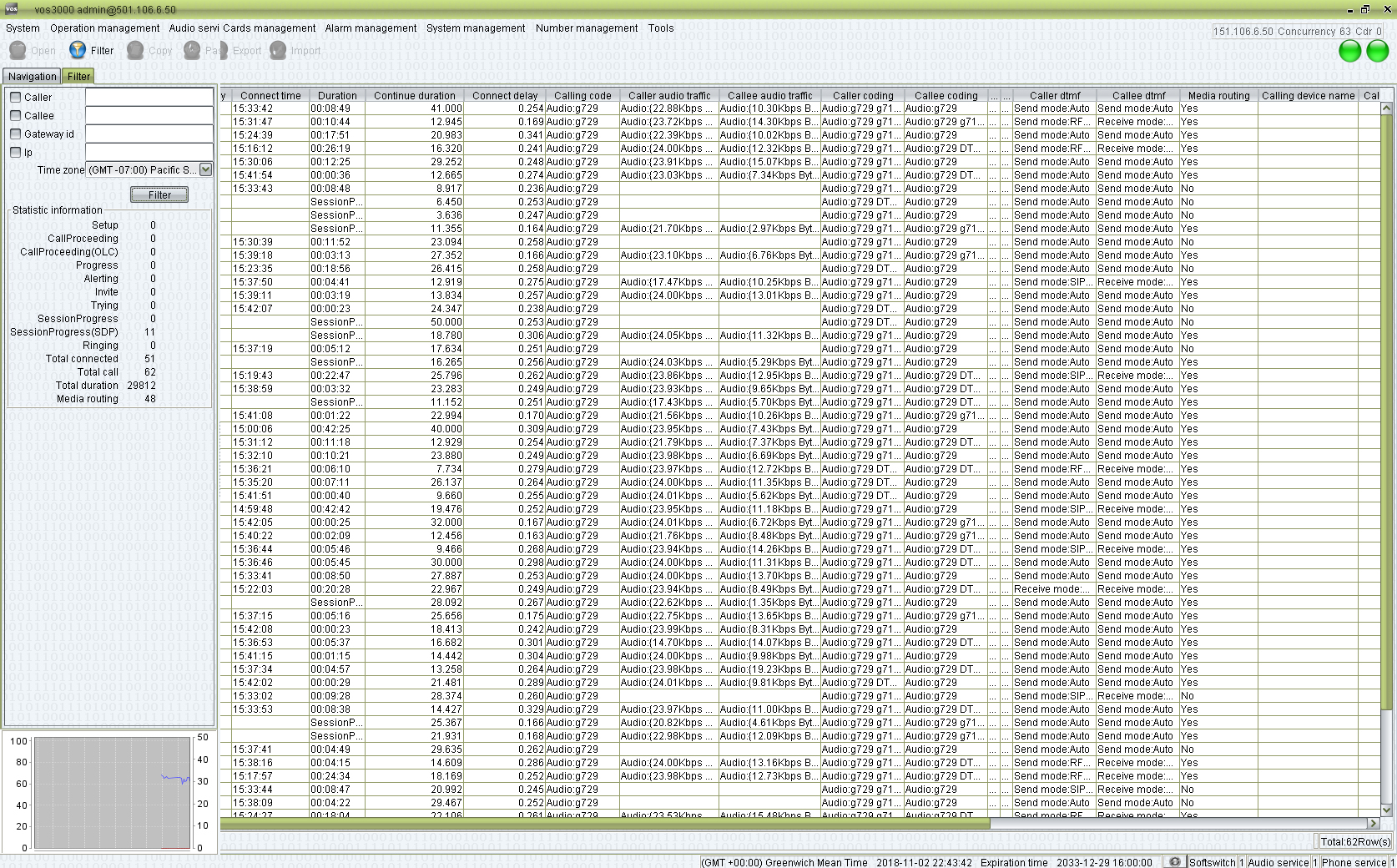Click the refresh icon in the status bar

1175,862
